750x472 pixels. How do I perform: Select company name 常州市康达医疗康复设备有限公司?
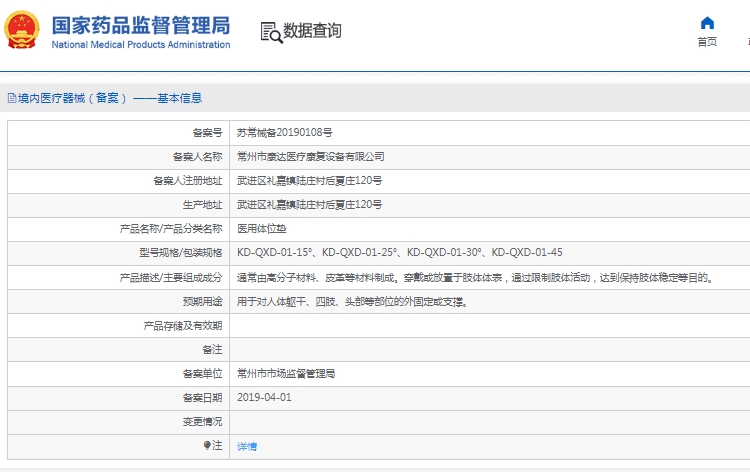[311, 156]
